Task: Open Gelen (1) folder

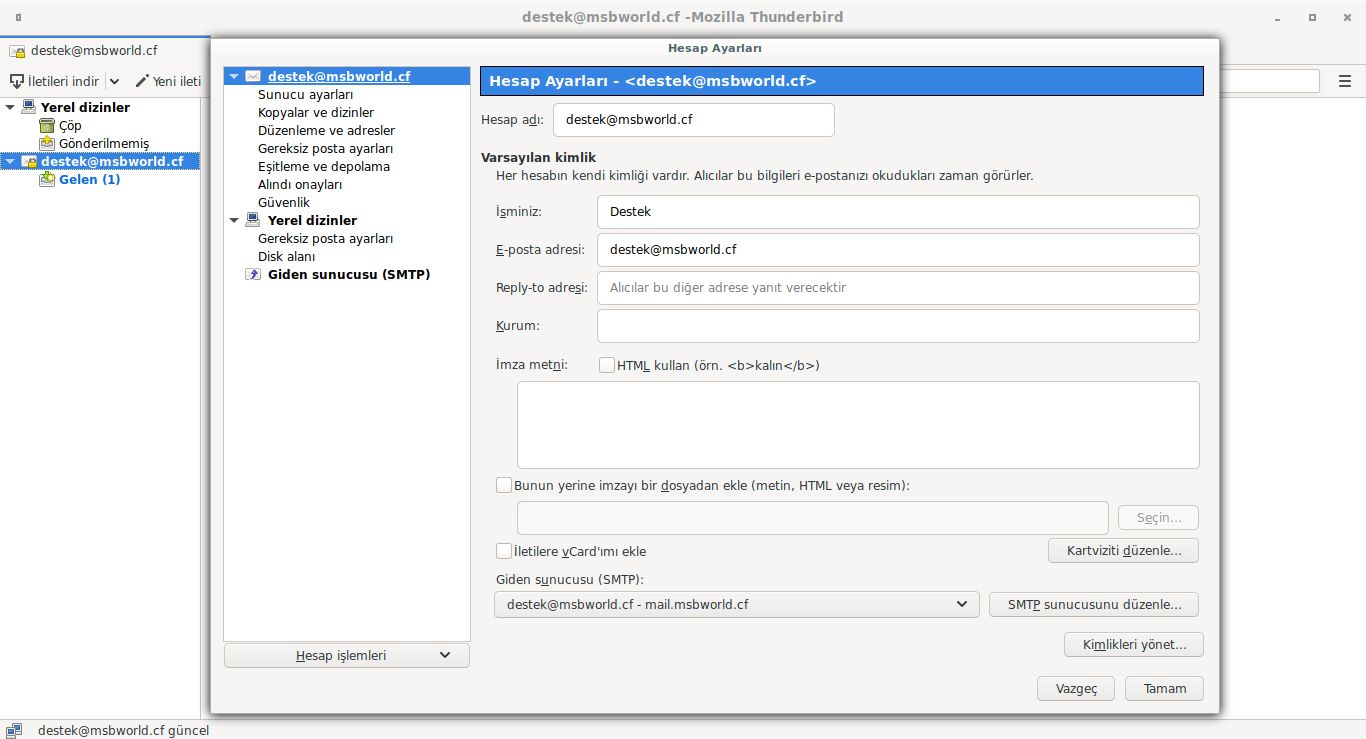Action: click(x=89, y=179)
